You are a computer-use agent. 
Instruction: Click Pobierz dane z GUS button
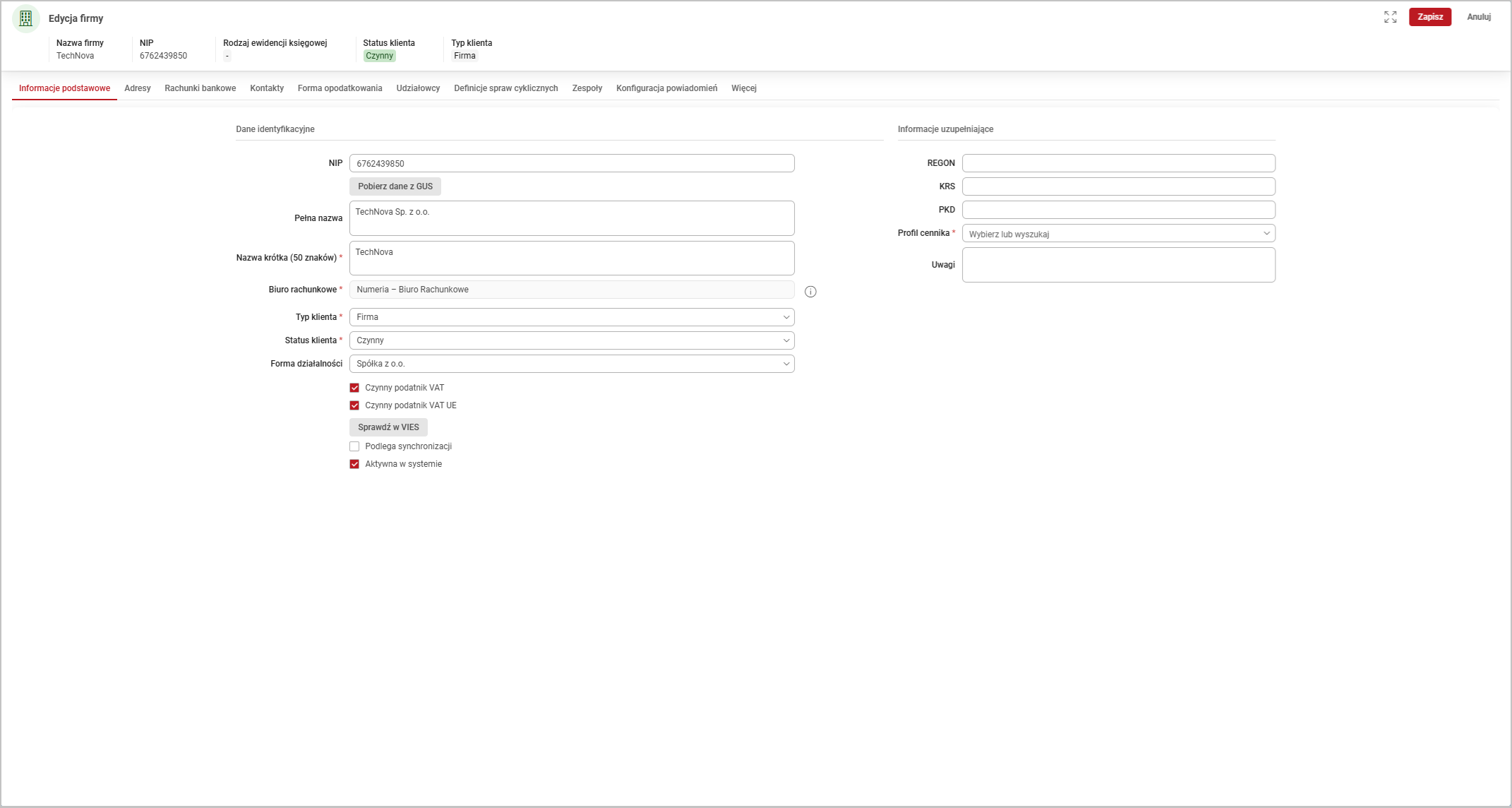[395, 186]
